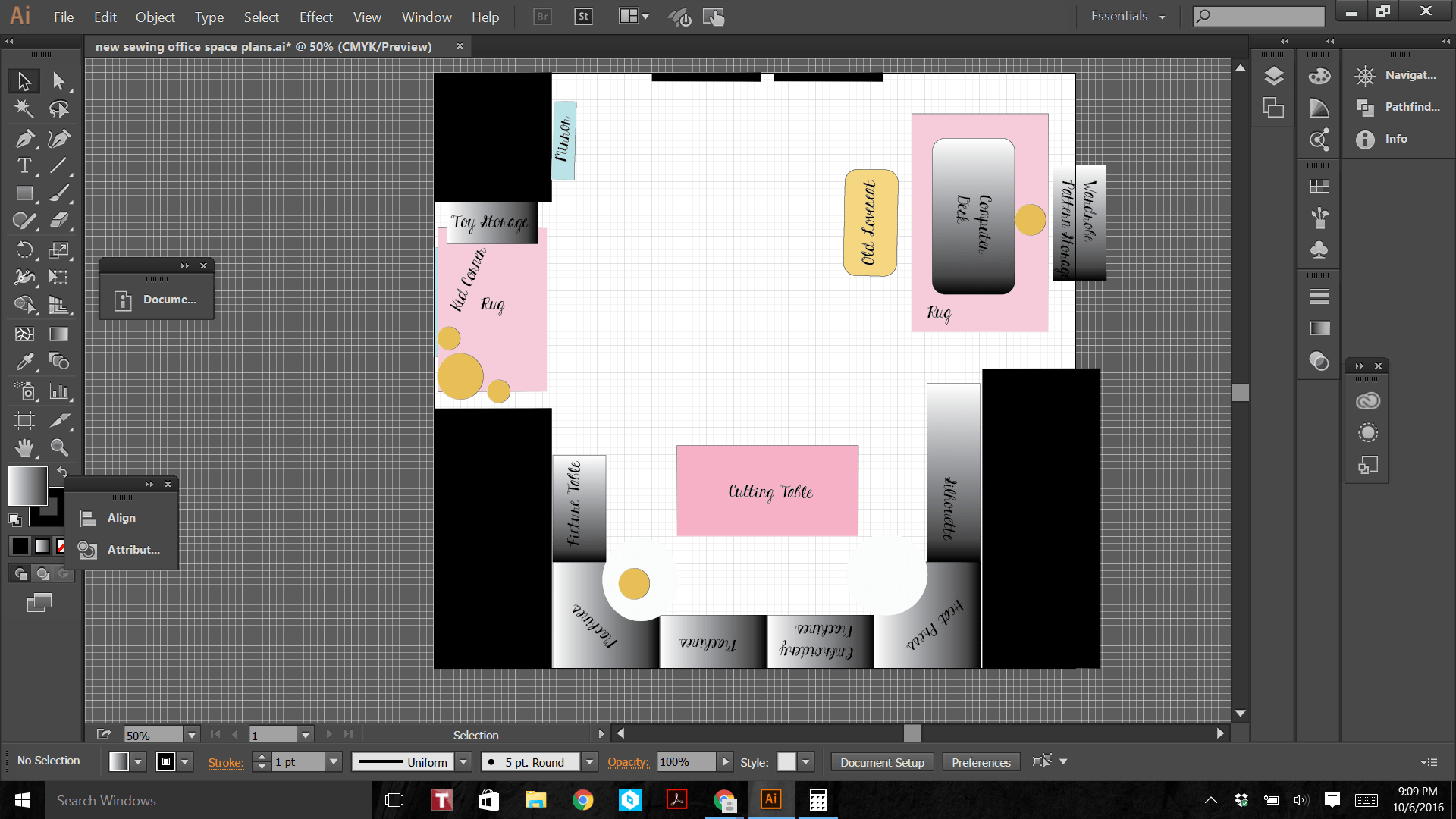
Task: Select the Type tool
Action: 24,166
